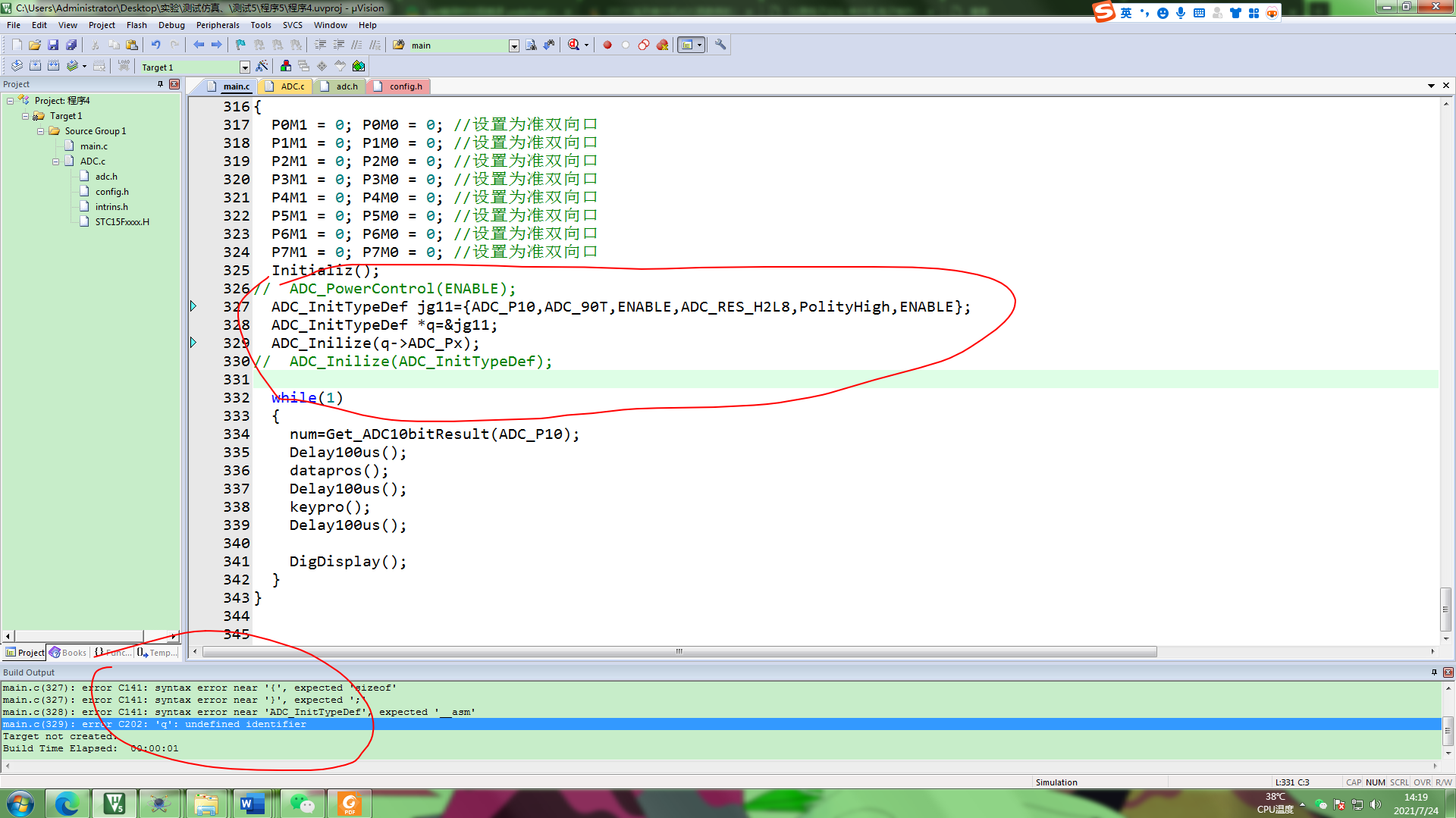Select STC15Fxxxx.H in project tree
The height and width of the screenshot is (818, 1456).
(x=122, y=222)
